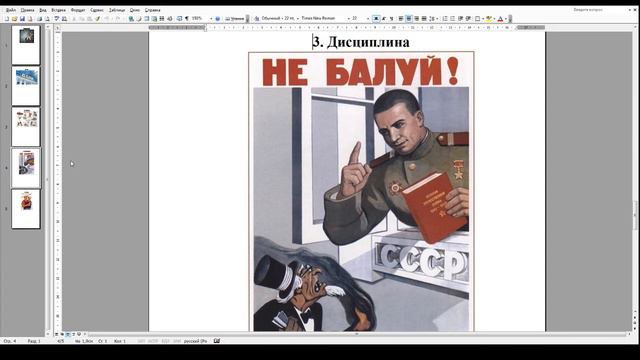The height and width of the screenshot is (360, 640).
Task: Click the Undo arrow icon
Action: pos(107,18)
